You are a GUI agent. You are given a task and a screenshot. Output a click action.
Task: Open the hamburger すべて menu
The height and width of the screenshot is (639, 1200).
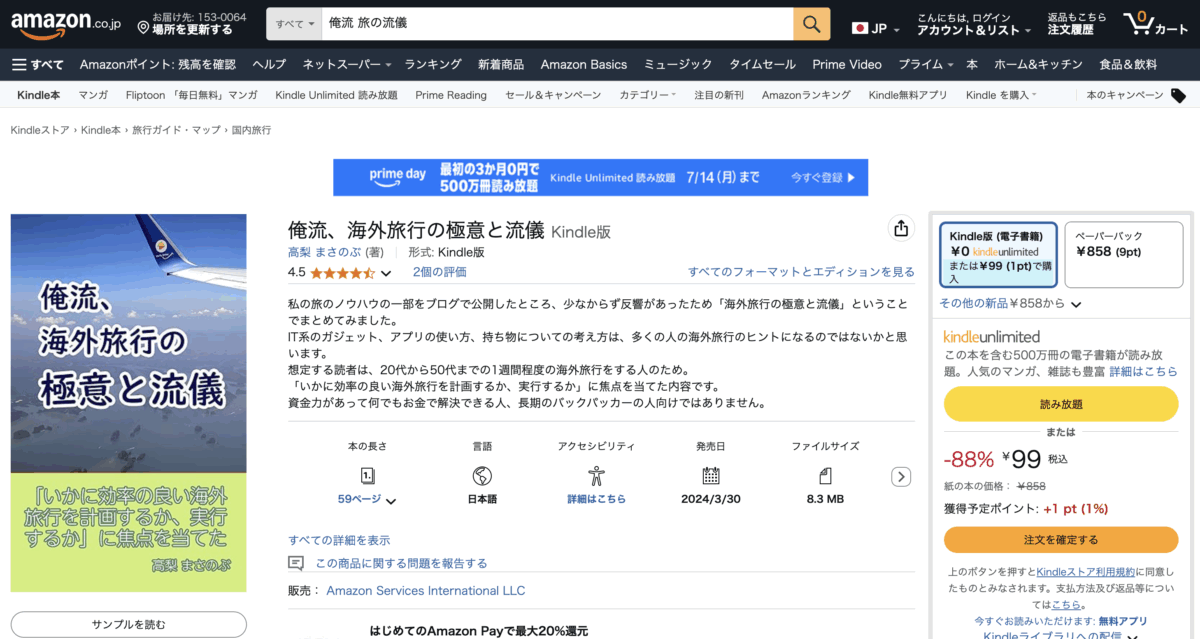(38, 65)
